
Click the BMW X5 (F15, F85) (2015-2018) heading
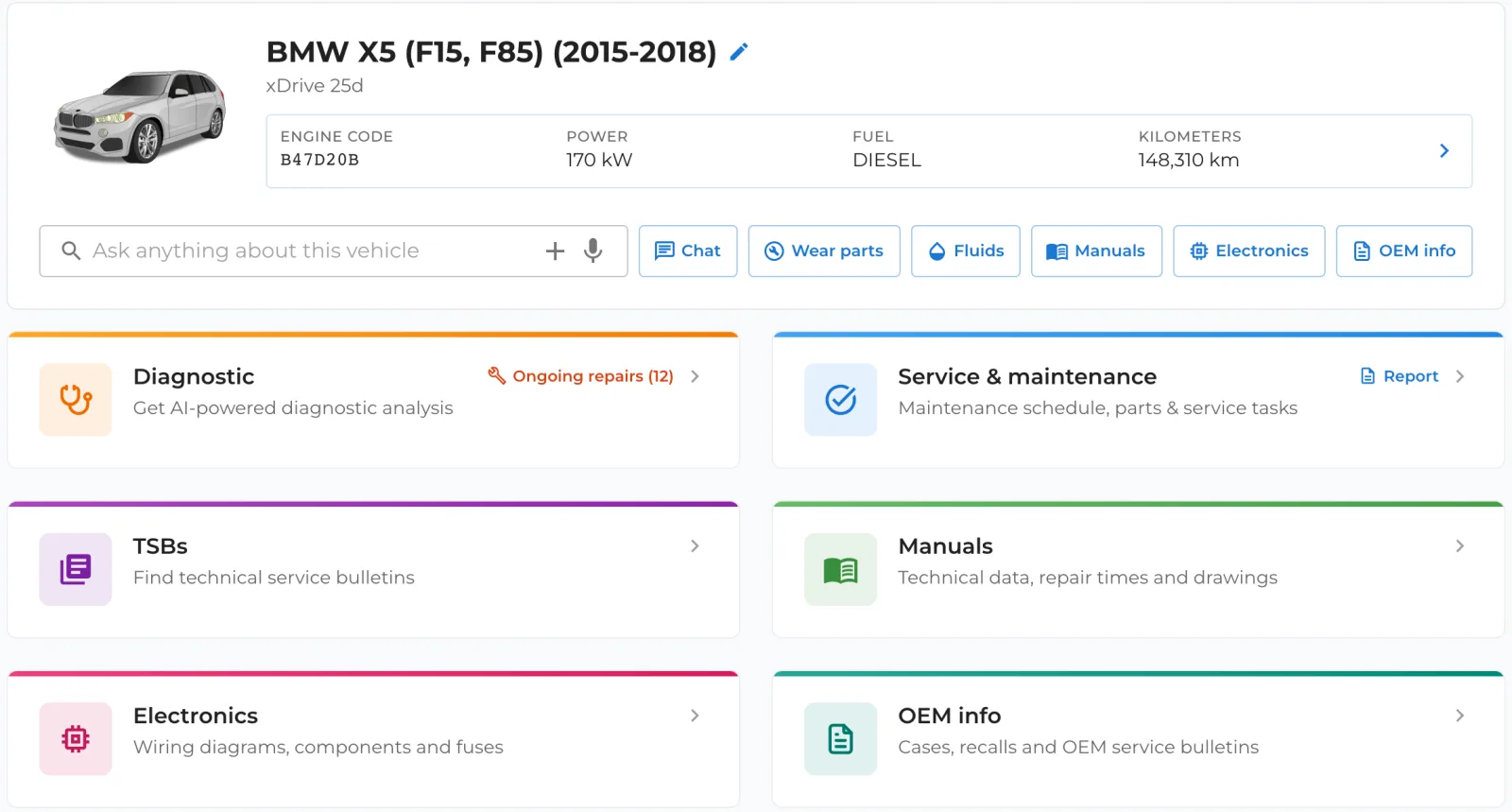(491, 52)
